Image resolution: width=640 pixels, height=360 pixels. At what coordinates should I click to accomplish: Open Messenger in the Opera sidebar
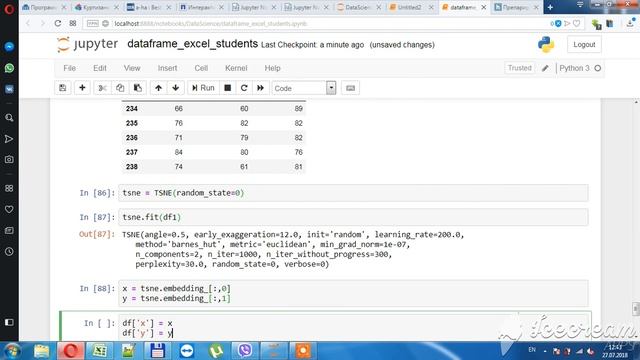(9, 47)
